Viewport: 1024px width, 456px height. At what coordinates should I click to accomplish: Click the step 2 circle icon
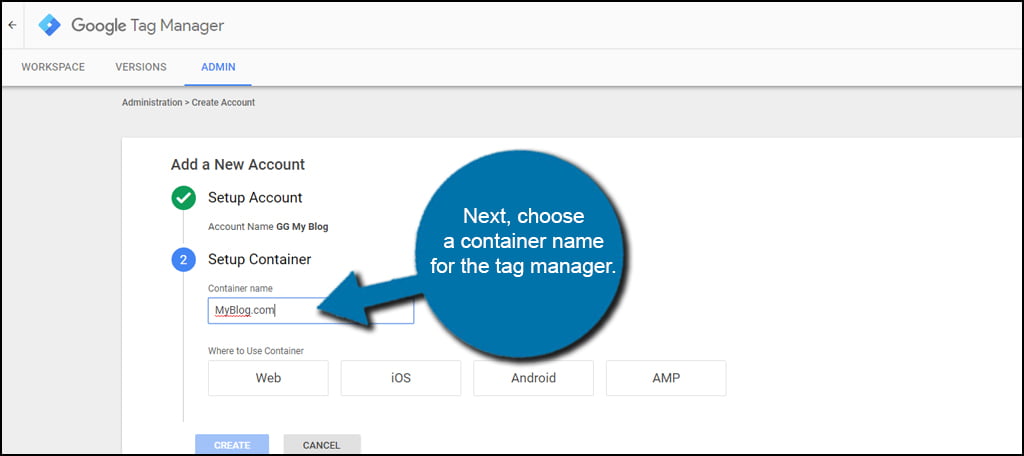[x=184, y=260]
